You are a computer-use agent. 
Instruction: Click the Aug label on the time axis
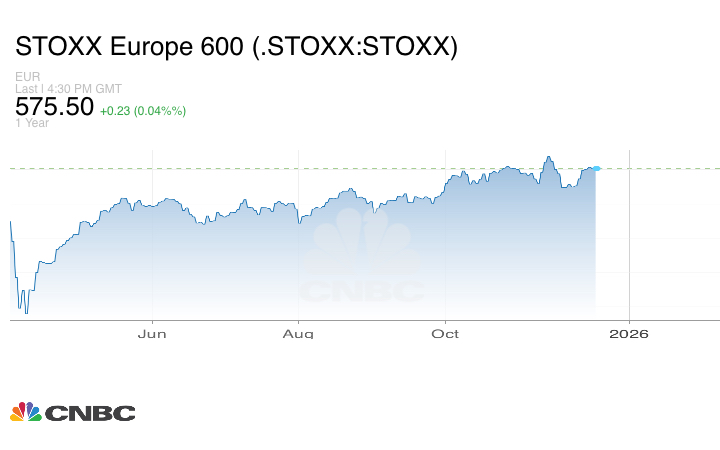(299, 333)
